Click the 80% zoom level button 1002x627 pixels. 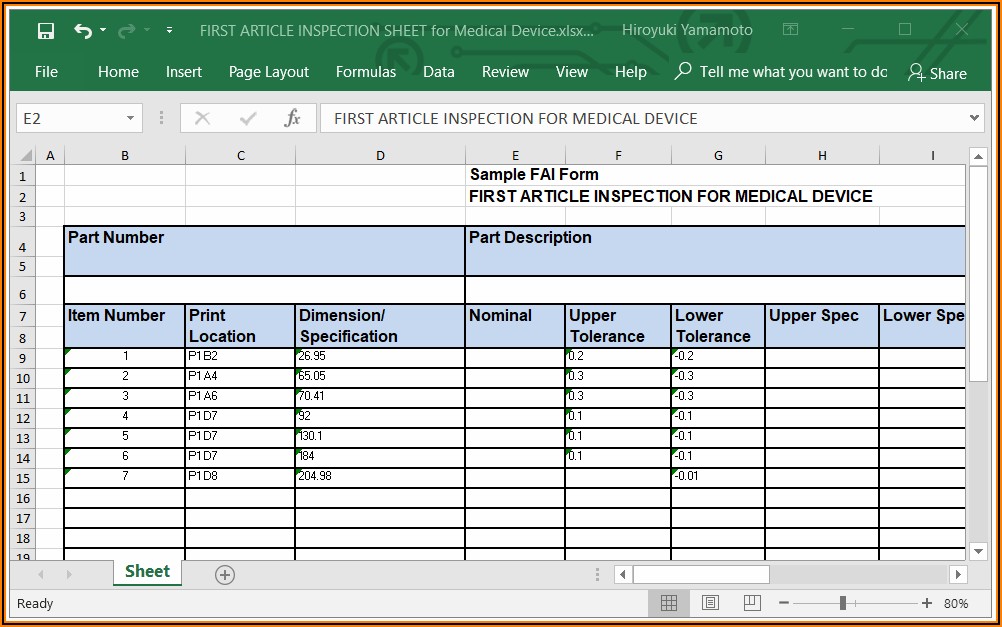coord(956,603)
